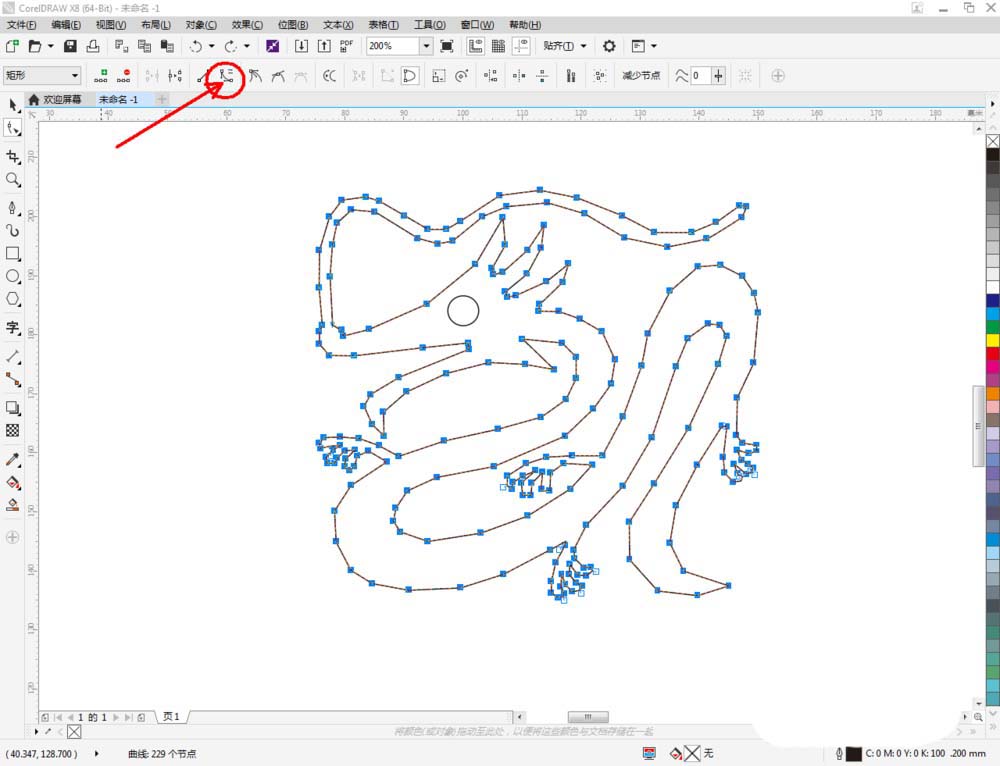Open the 对象(C) menu
Image resolution: width=1000 pixels, height=766 pixels.
tap(201, 25)
